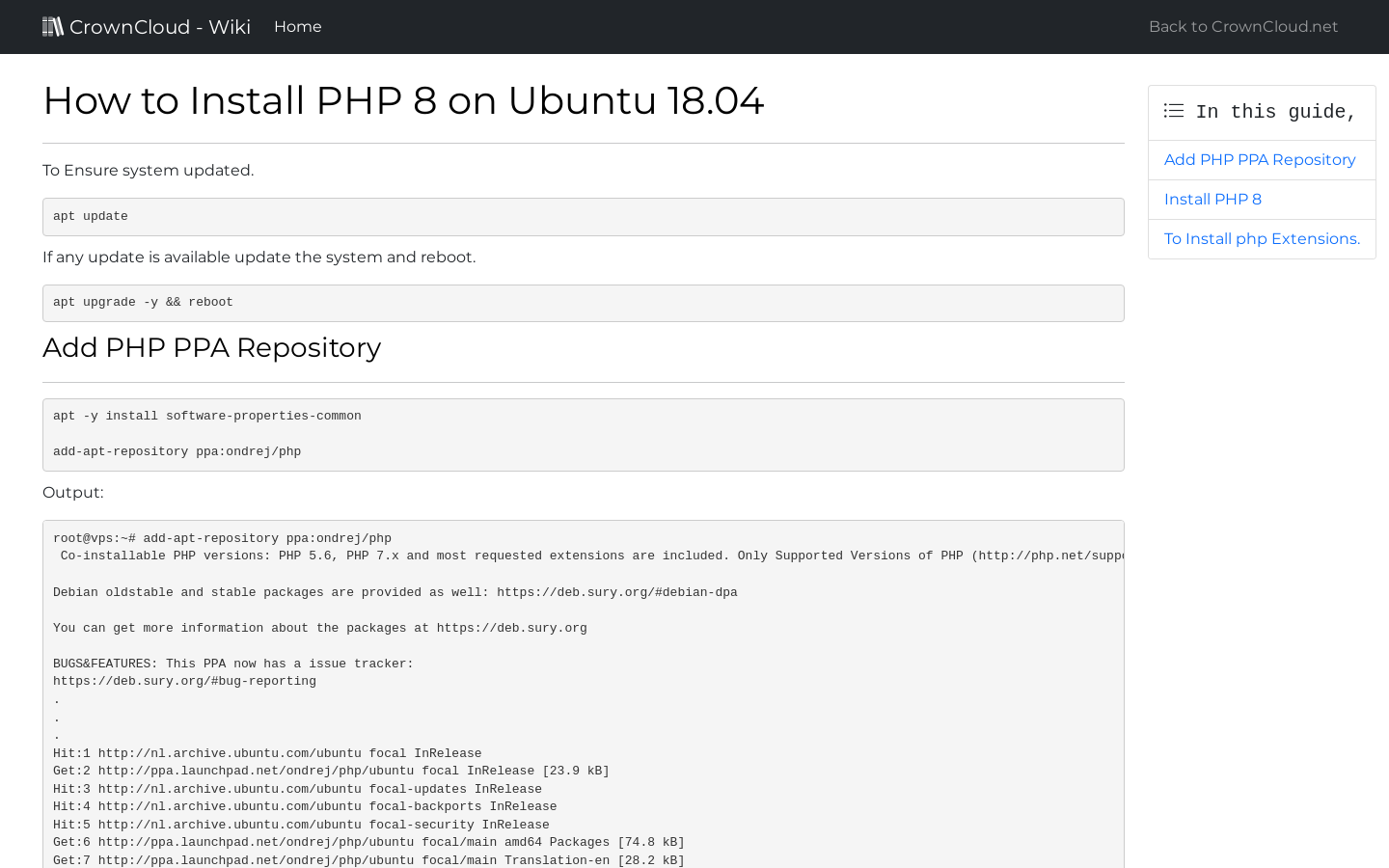This screenshot has height=868, width=1389.
Task: Click the 'root@vps:~#' prompt line in output
Action: click(222, 539)
